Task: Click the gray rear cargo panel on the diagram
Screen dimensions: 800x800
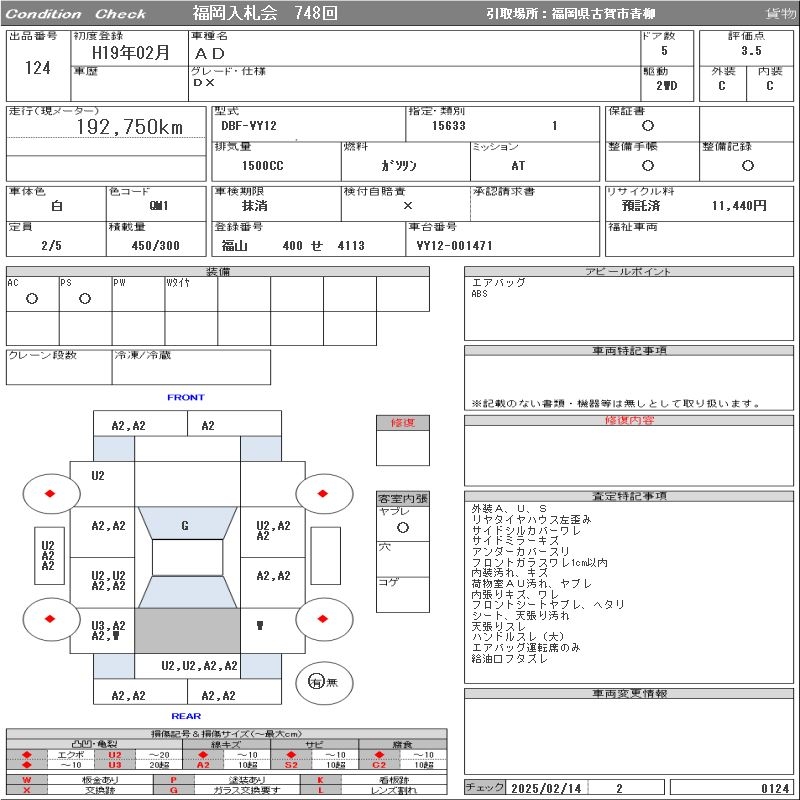Action: (x=187, y=631)
